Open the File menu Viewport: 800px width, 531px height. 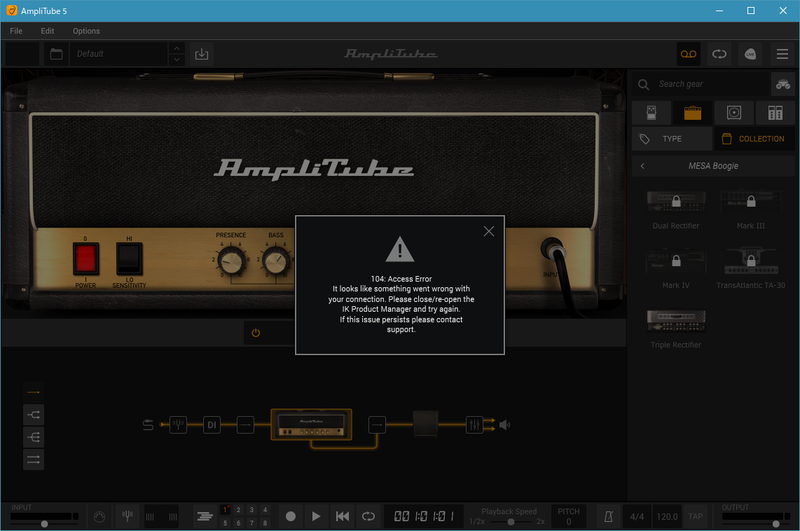click(16, 31)
